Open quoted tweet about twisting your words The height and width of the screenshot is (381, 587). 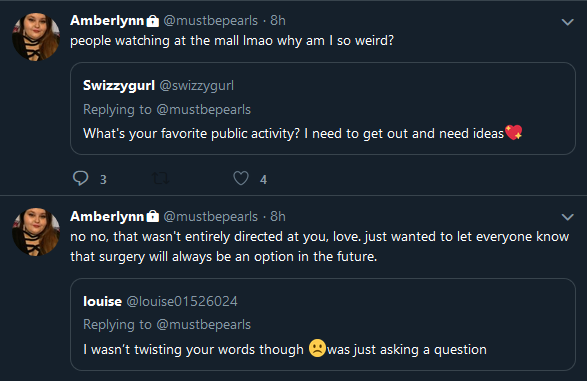click(323, 324)
